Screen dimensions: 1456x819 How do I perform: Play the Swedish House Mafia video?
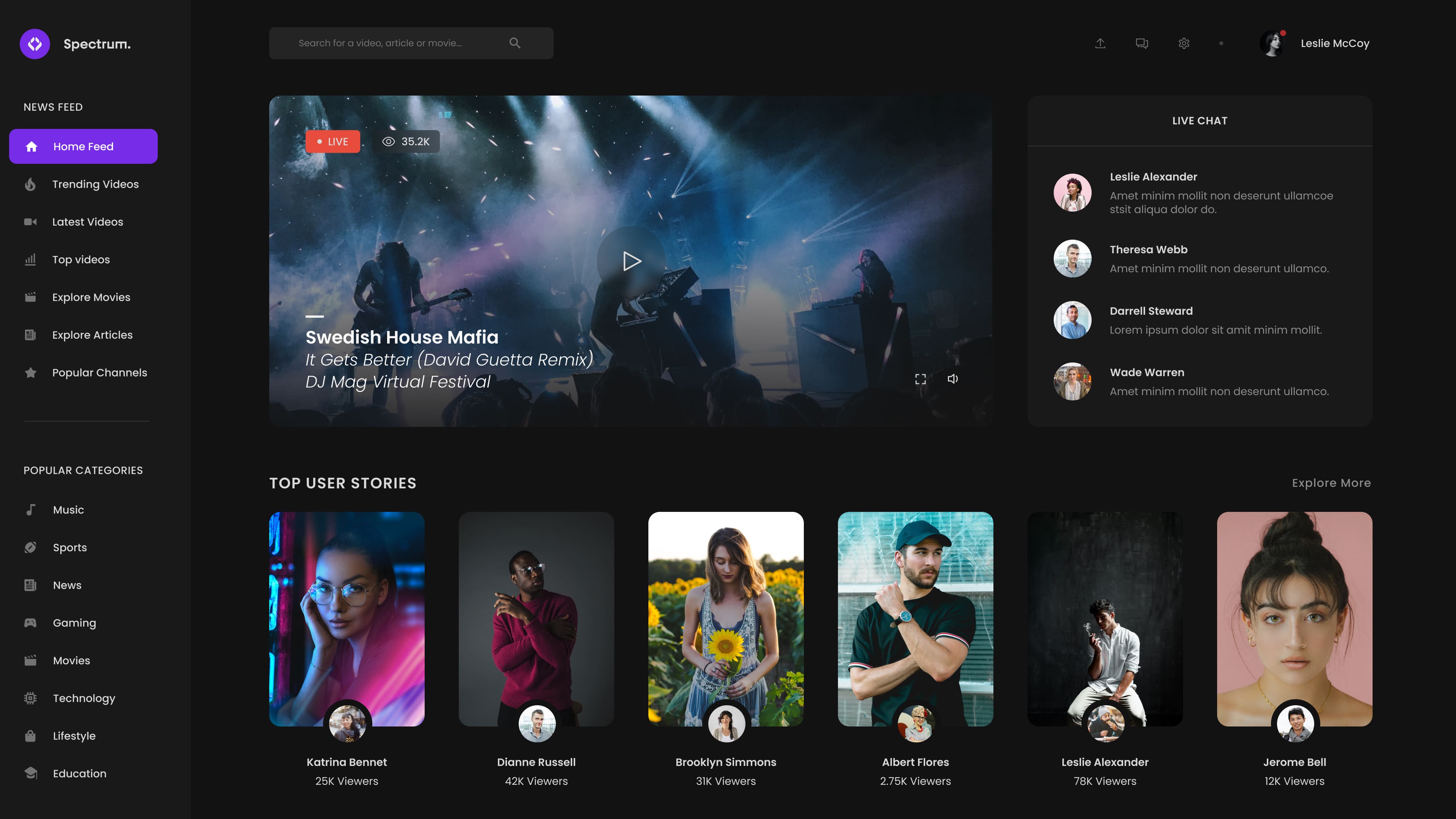(x=631, y=261)
